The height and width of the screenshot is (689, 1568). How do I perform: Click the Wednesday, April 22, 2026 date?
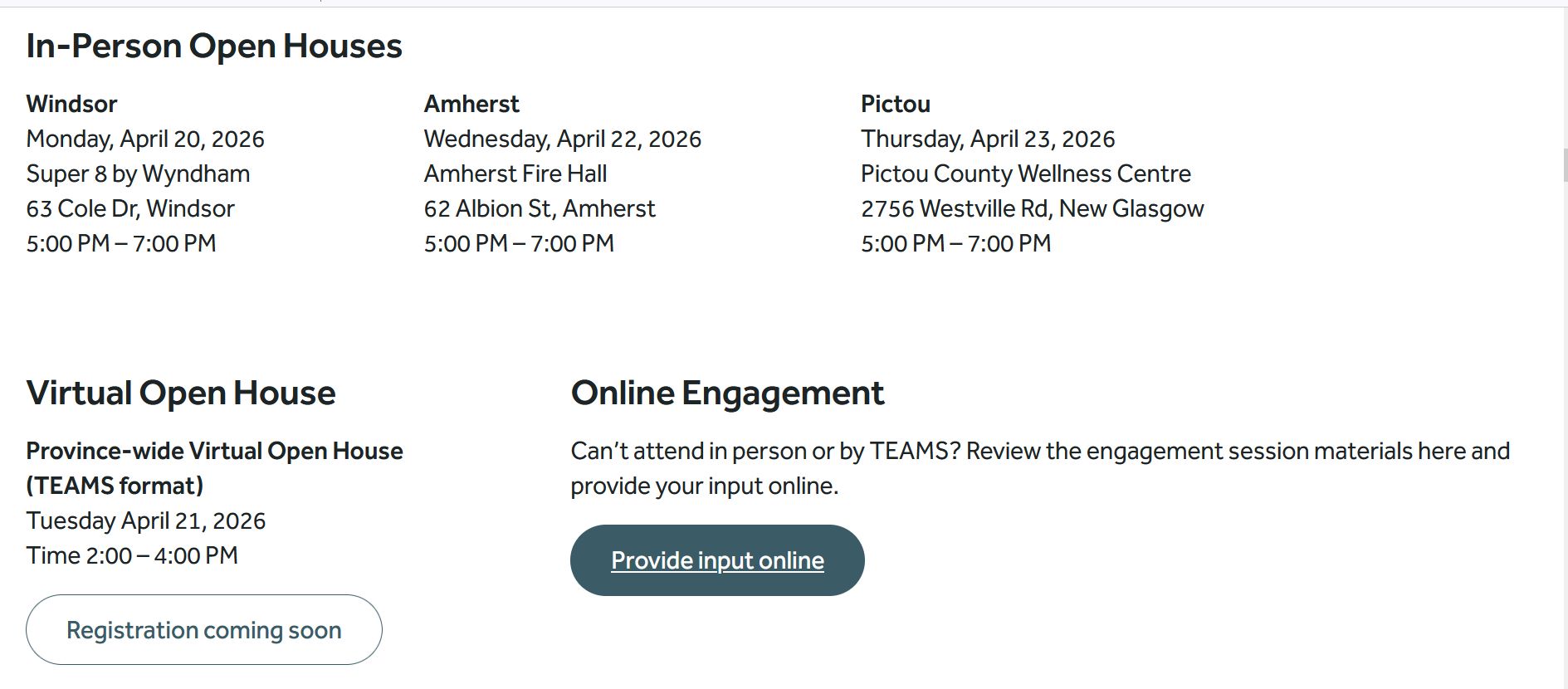pos(563,139)
